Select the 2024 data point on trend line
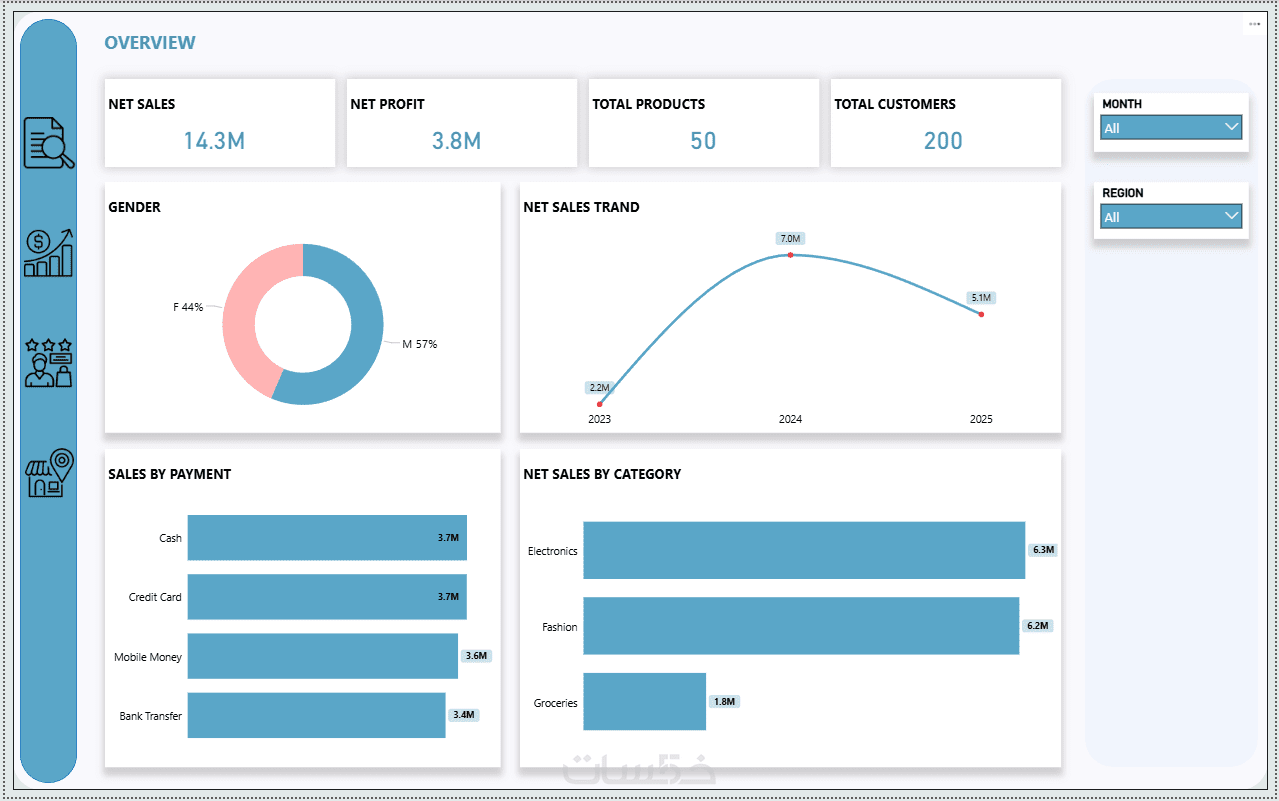 pos(790,255)
